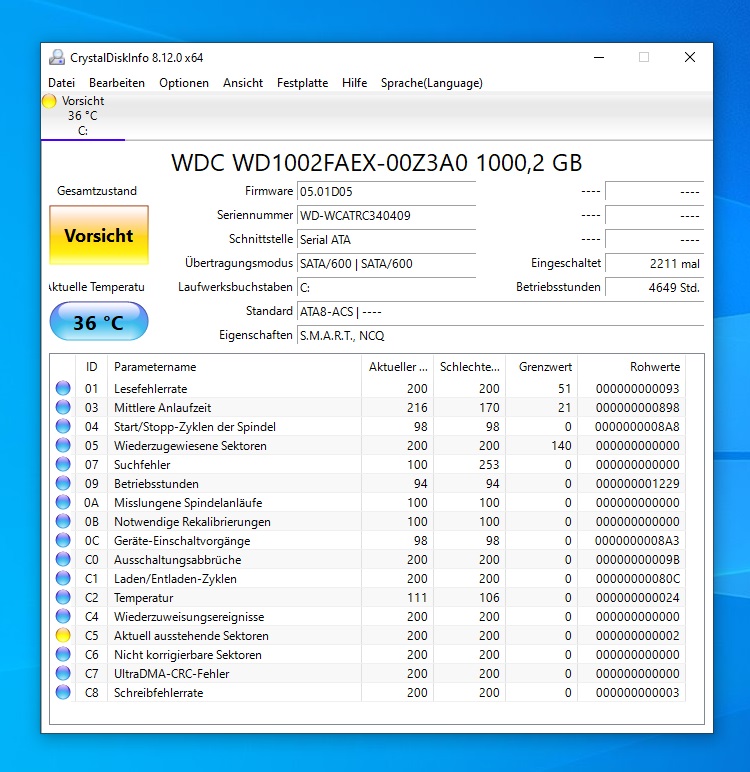Click the Firmware field 05.01D05
750x772 pixels.
tap(387, 192)
